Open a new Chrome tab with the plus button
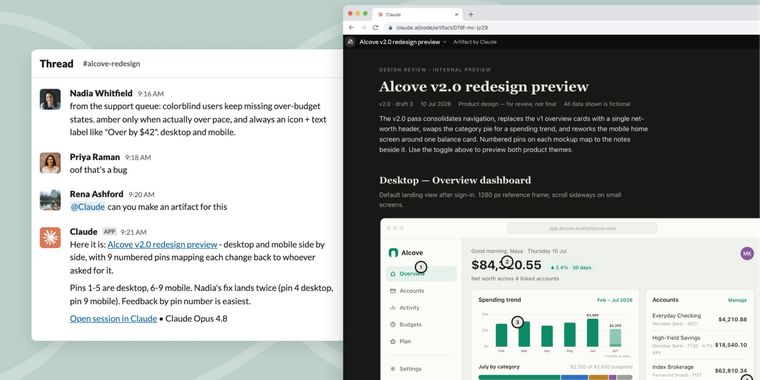The image size is (760, 380). point(471,15)
